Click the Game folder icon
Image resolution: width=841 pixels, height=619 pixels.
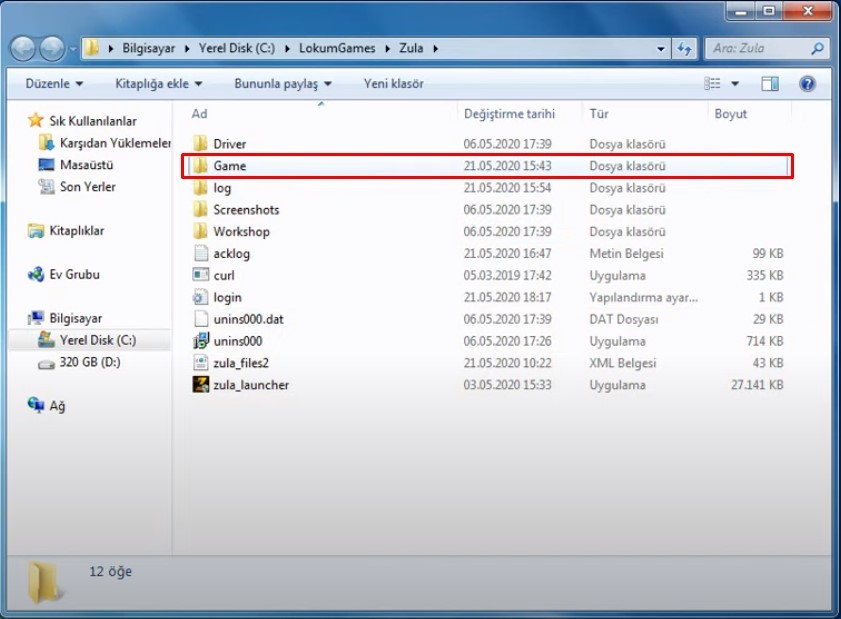pos(200,165)
